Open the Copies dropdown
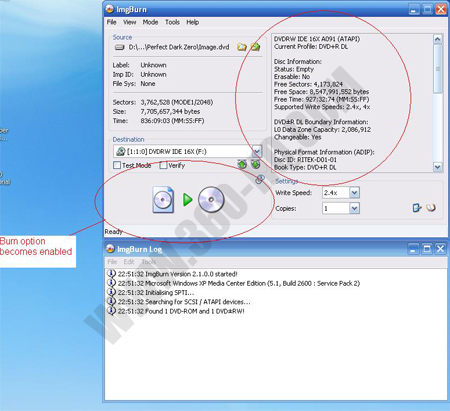450x411 pixels. point(354,208)
